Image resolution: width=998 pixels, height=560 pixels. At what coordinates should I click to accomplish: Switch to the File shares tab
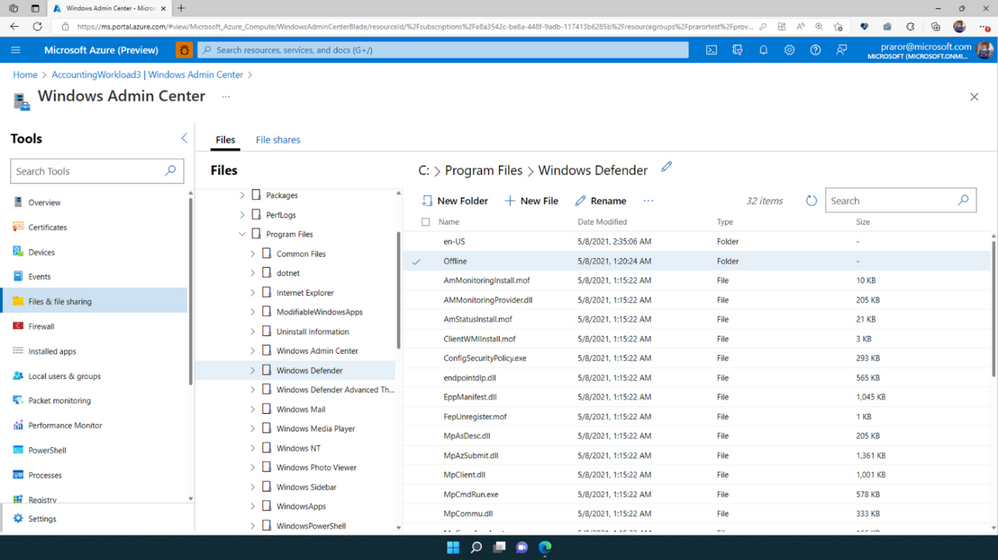pyautogui.click(x=278, y=140)
